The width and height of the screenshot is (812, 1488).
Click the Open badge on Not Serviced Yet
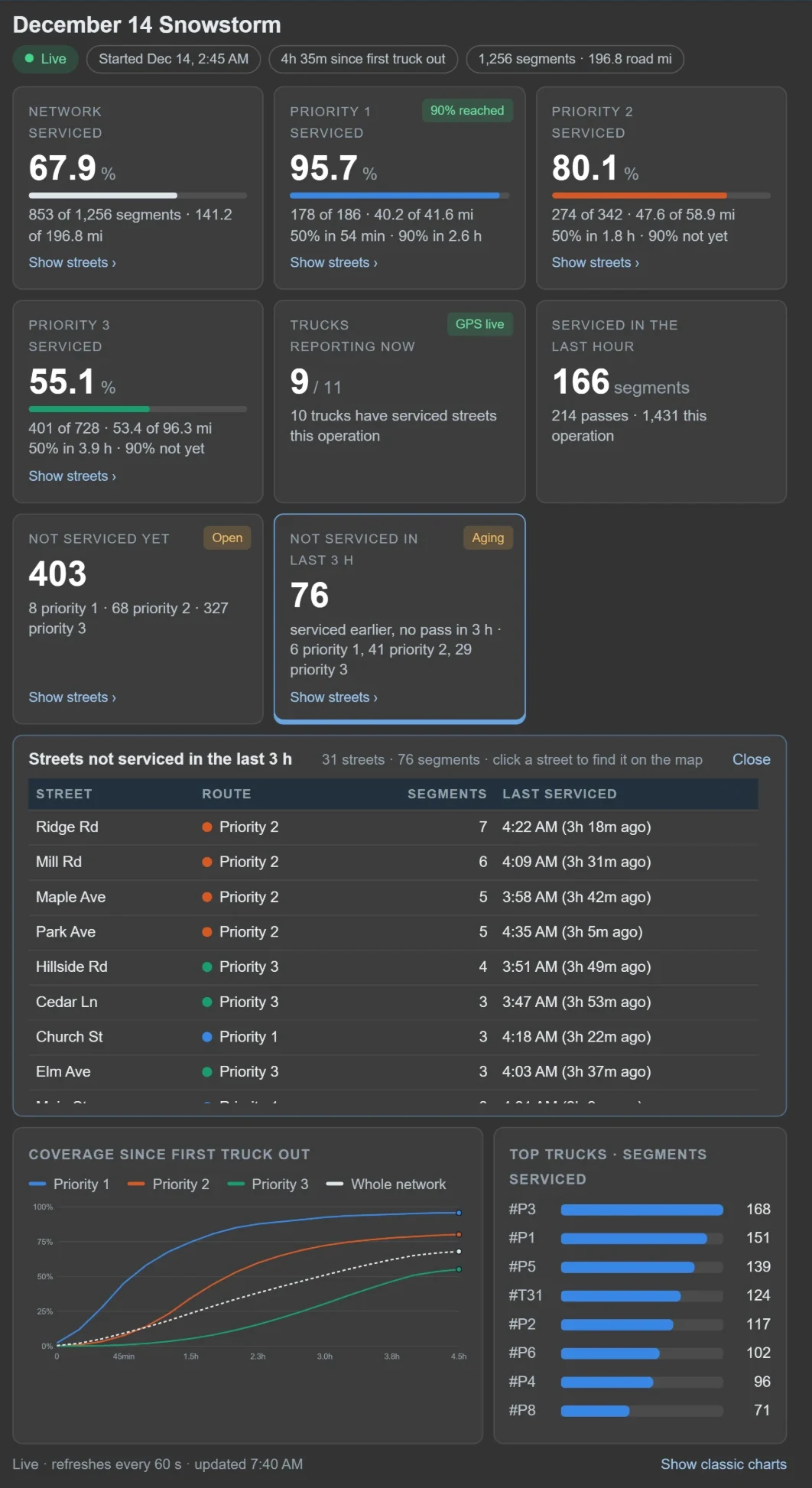coord(227,538)
